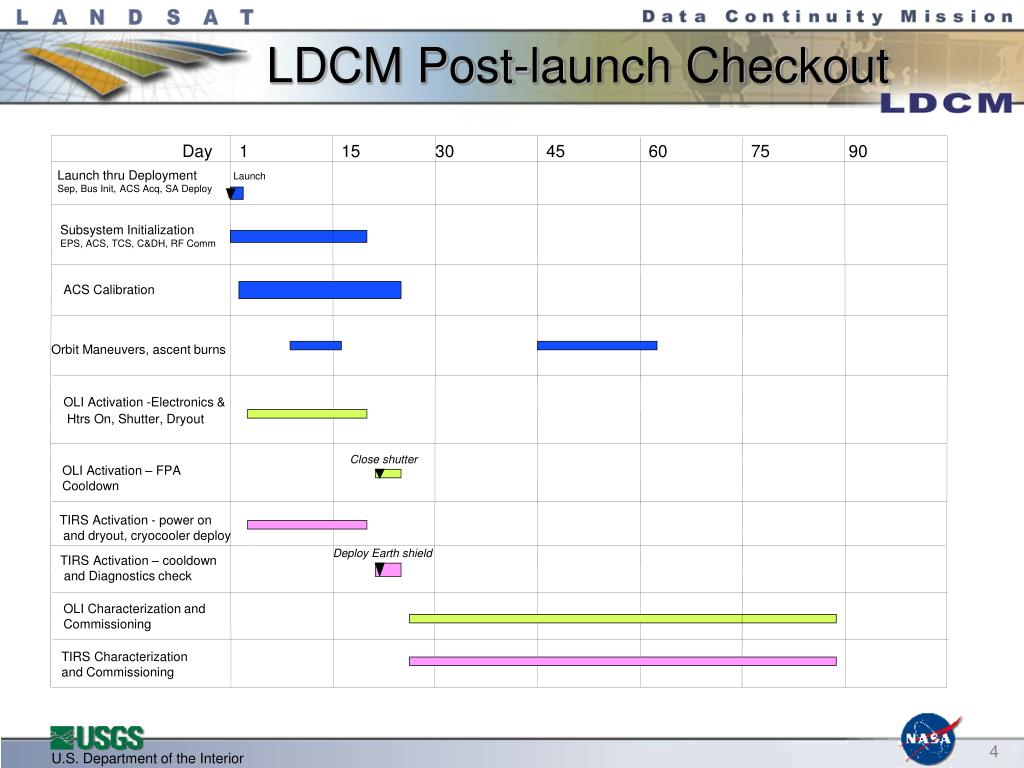Click slide number '4'

tap(993, 751)
